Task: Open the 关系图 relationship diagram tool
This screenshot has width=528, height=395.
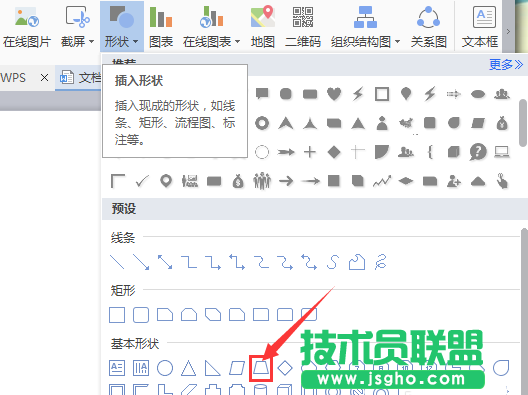Action: (428, 27)
